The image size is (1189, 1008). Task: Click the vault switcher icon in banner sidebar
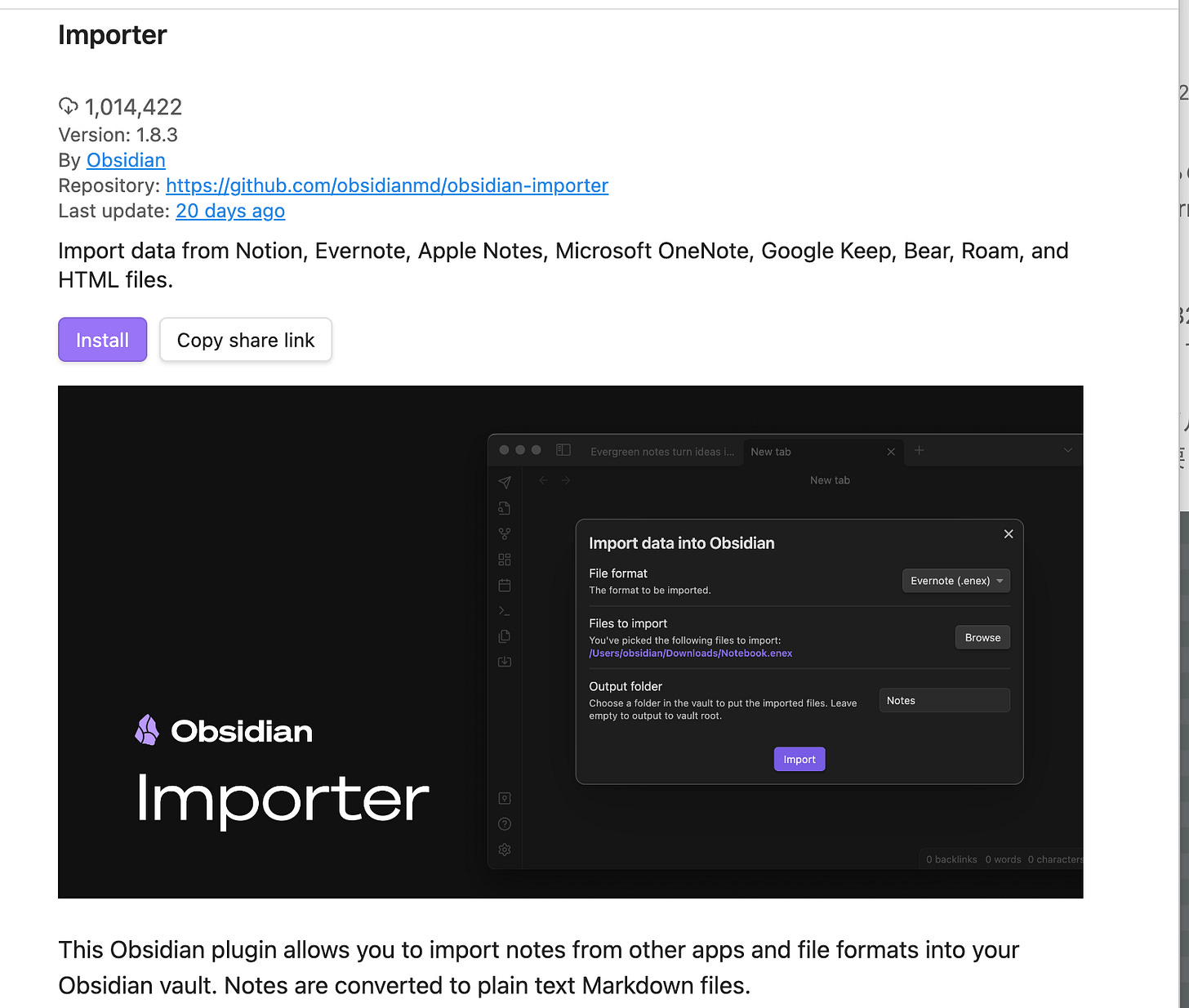(505, 798)
